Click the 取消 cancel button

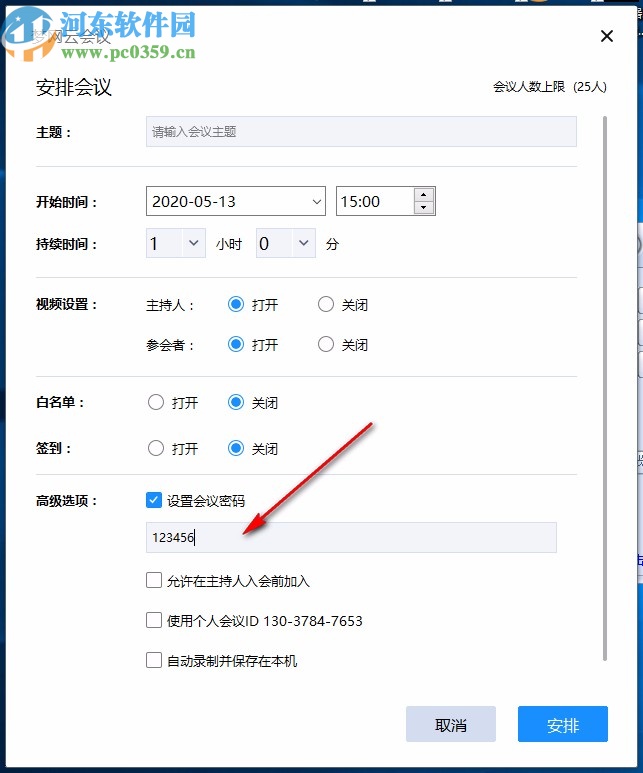click(451, 724)
